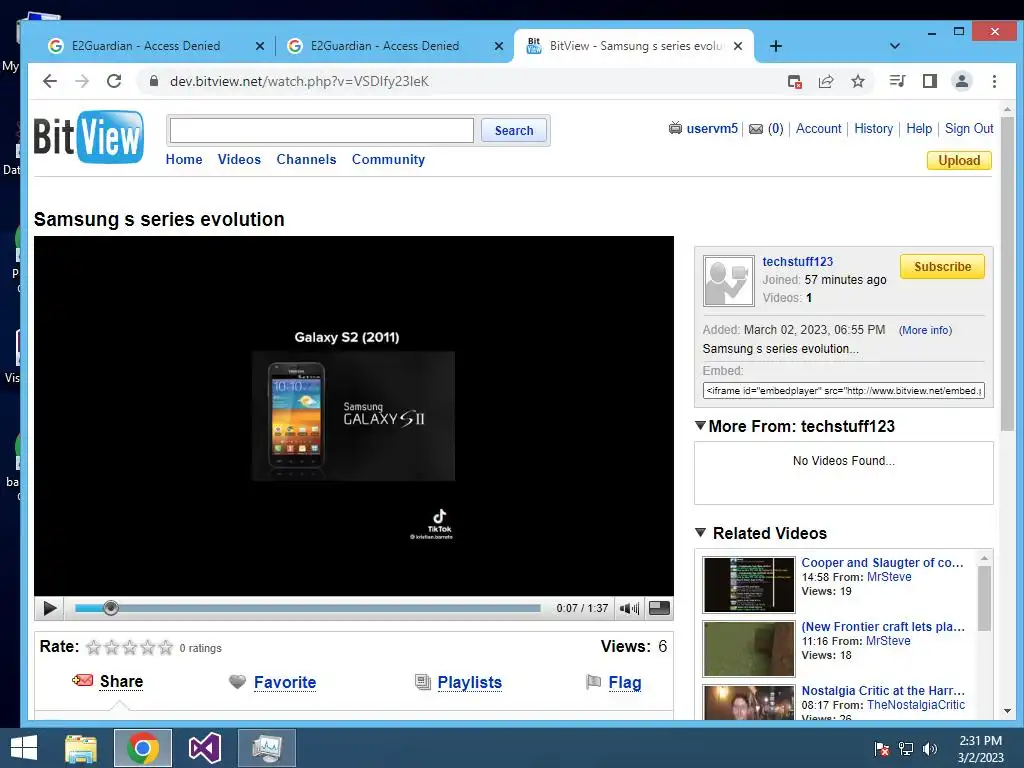Open Chrome three-dot menu

point(994,81)
